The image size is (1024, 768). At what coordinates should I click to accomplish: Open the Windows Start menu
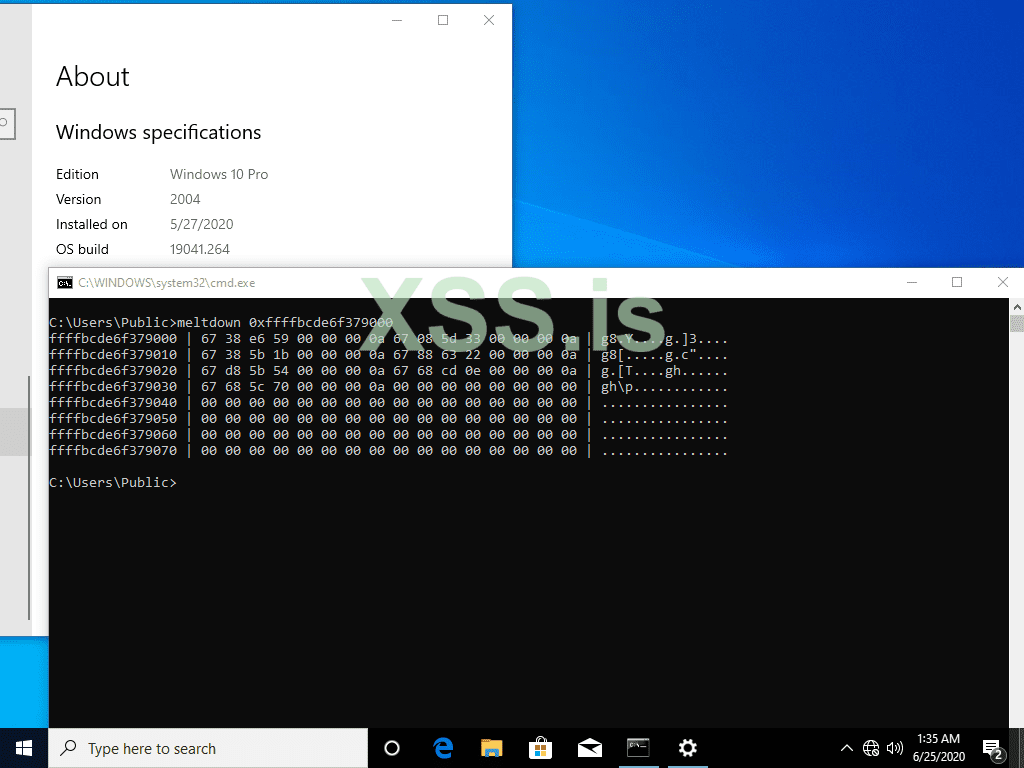point(23,748)
